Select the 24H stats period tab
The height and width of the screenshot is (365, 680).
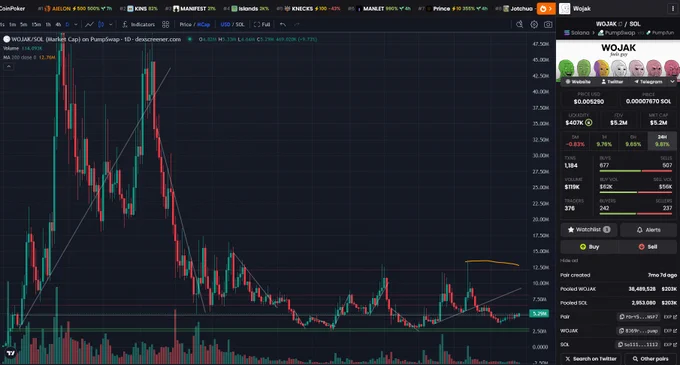tap(662, 141)
